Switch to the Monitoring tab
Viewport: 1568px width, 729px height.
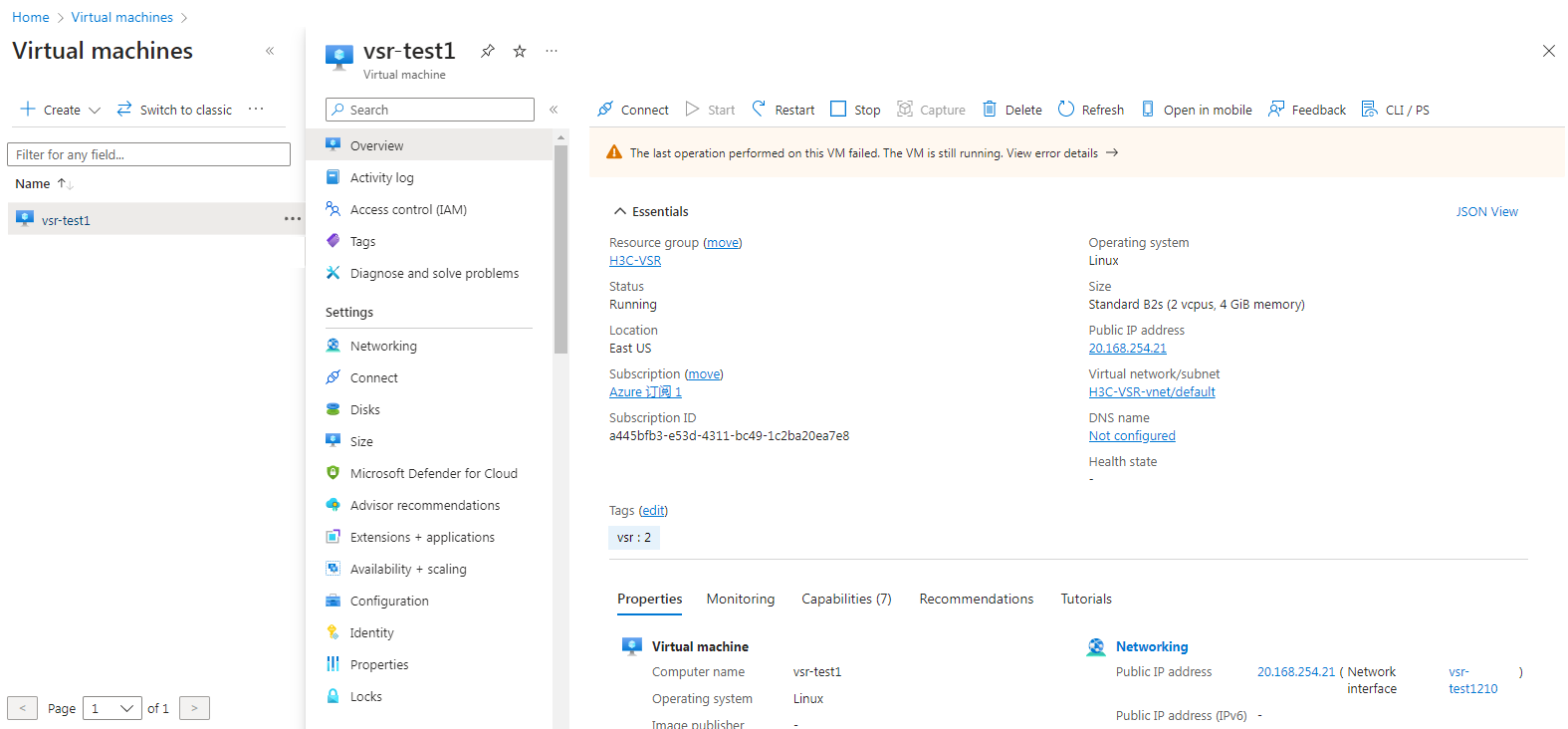pos(741,599)
